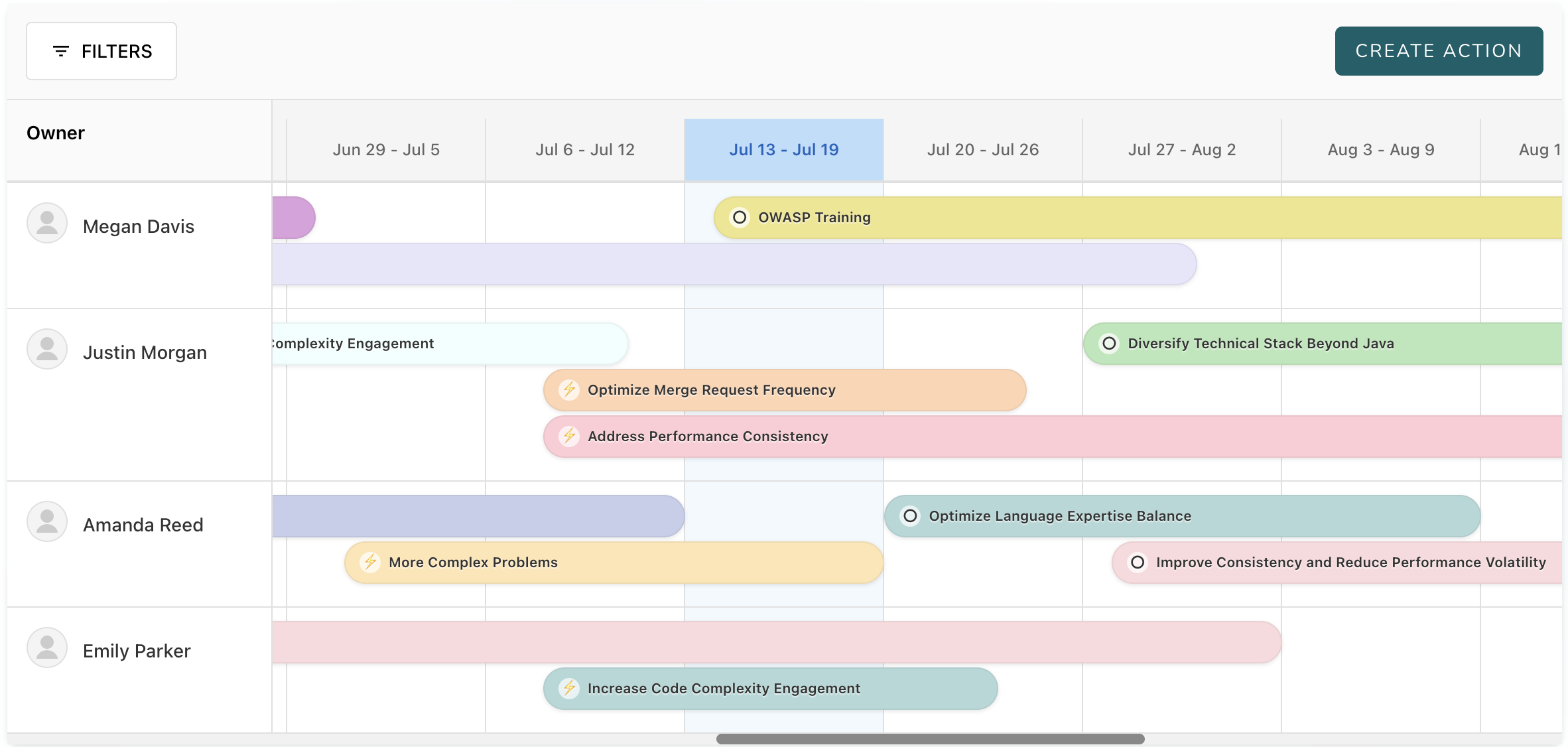Toggle status circle on Optimize Language Expertise Balance
1568x747 pixels.
(x=910, y=515)
